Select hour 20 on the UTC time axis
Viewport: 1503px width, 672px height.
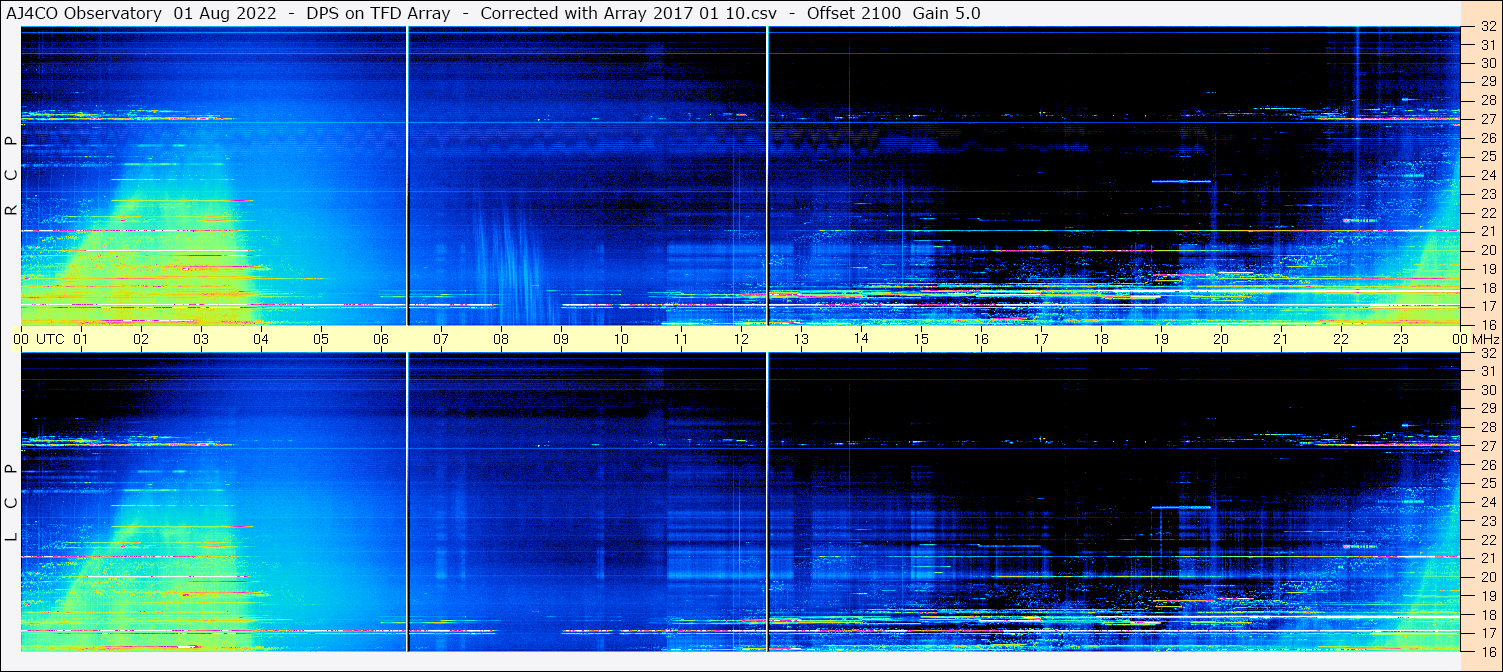(1221, 339)
